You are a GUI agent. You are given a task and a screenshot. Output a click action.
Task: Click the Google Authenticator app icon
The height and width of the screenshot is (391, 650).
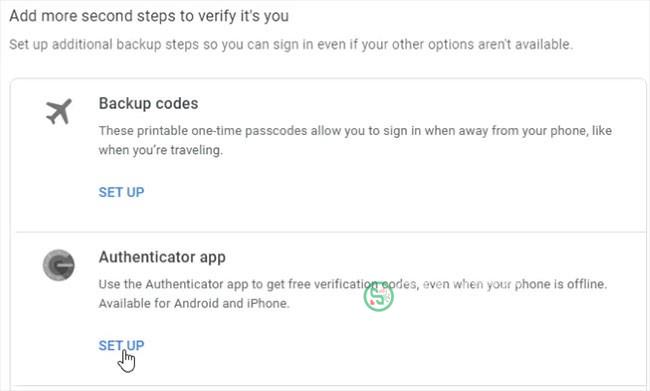click(x=59, y=265)
